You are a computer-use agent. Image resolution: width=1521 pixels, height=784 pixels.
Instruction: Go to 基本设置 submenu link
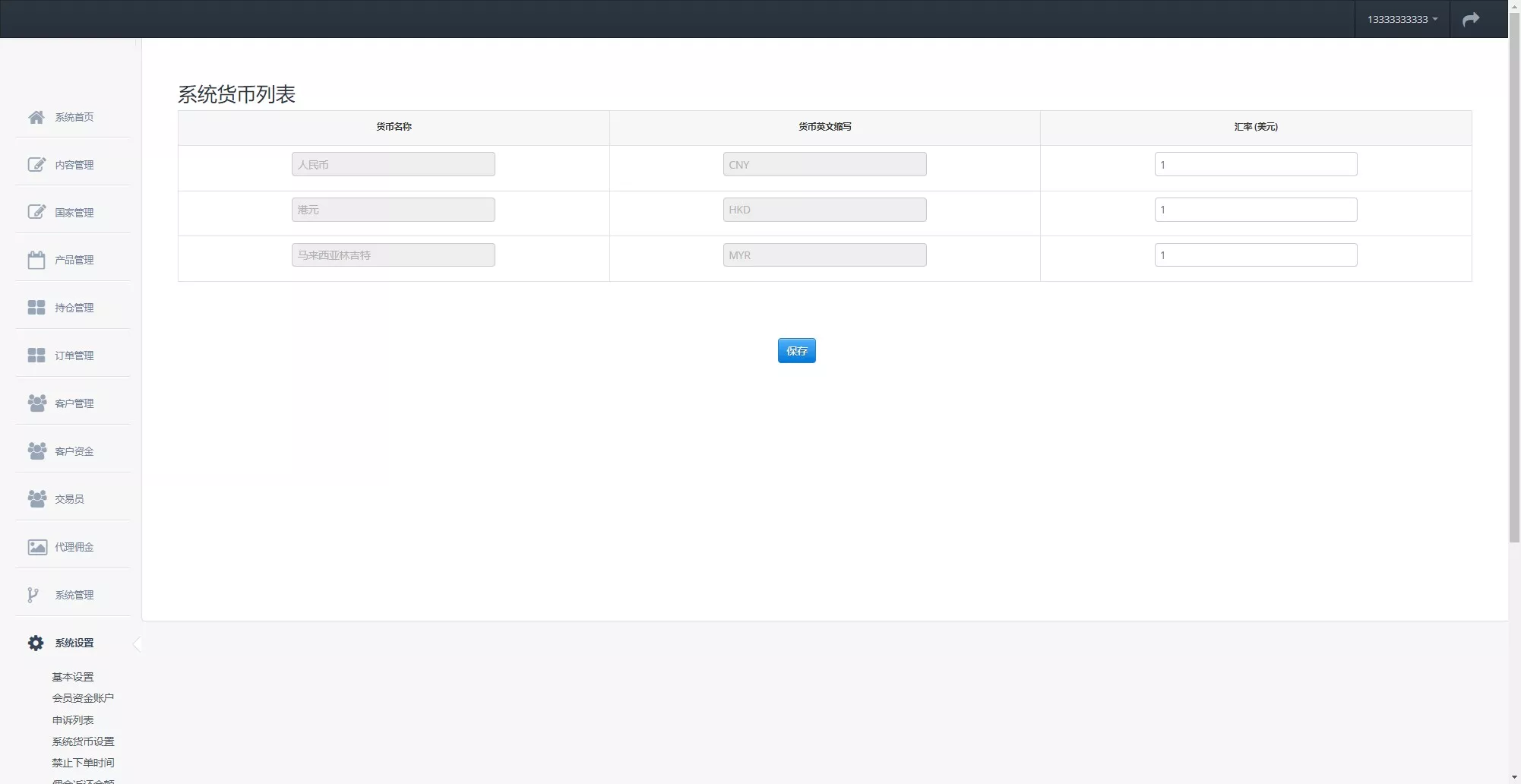tap(73, 677)
